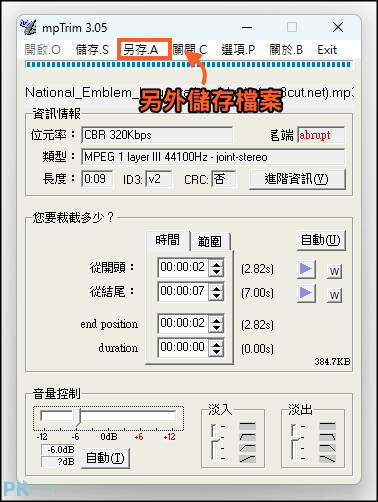
Task: Click the (7.00s) value beside 從結尾
Action: (257, 293)
